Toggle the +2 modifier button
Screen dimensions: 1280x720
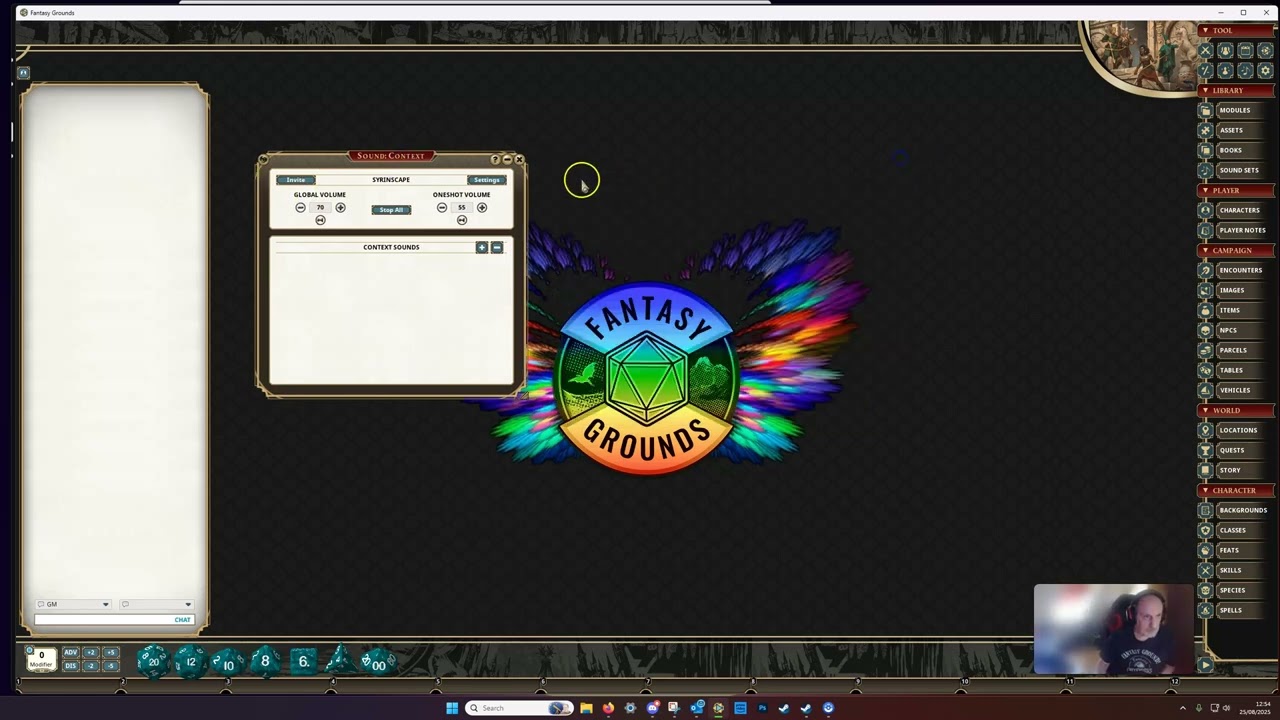point(91,653)
